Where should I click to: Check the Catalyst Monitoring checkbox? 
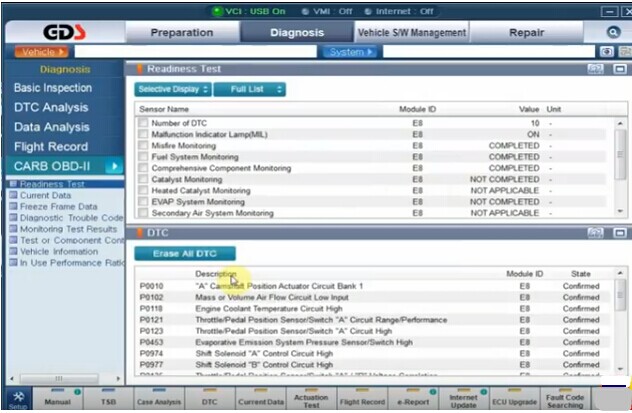point(143,179)
